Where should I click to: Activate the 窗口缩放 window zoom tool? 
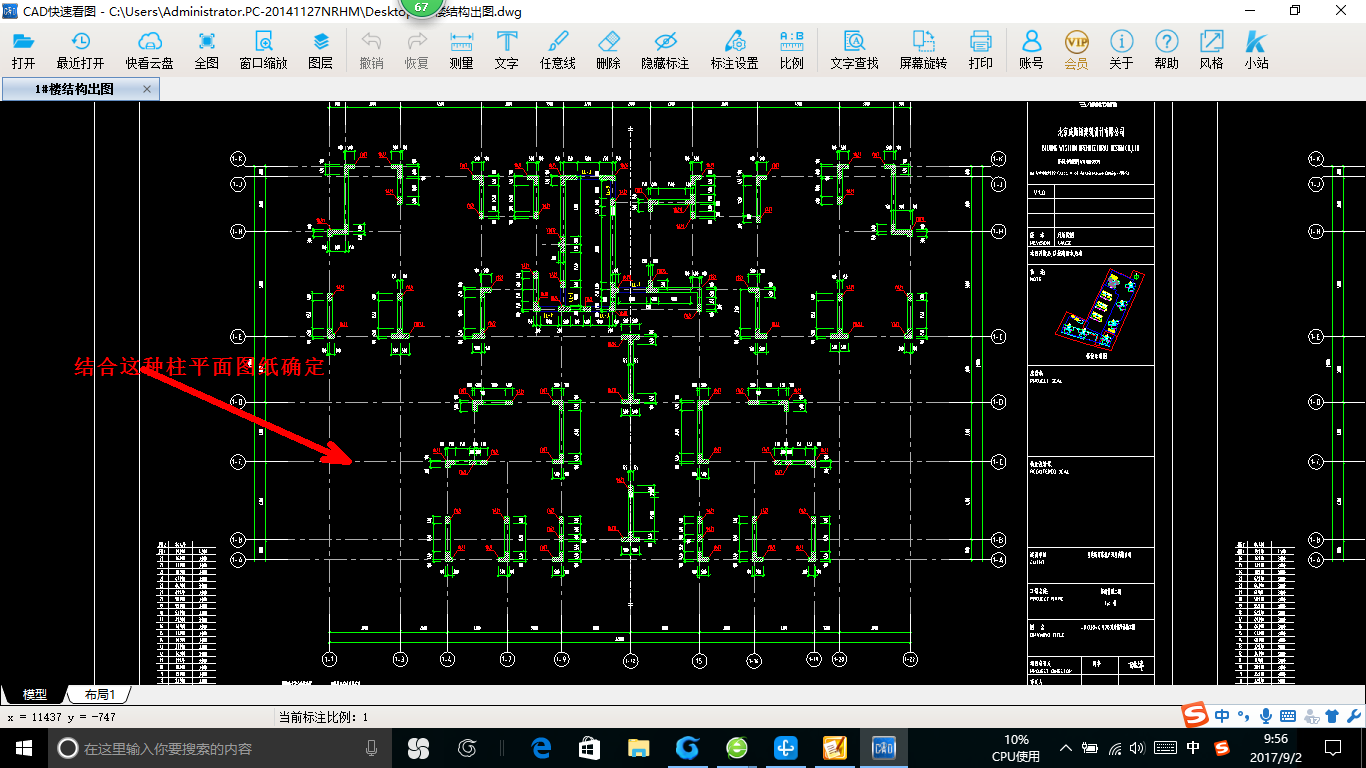(x=263, y=50)
